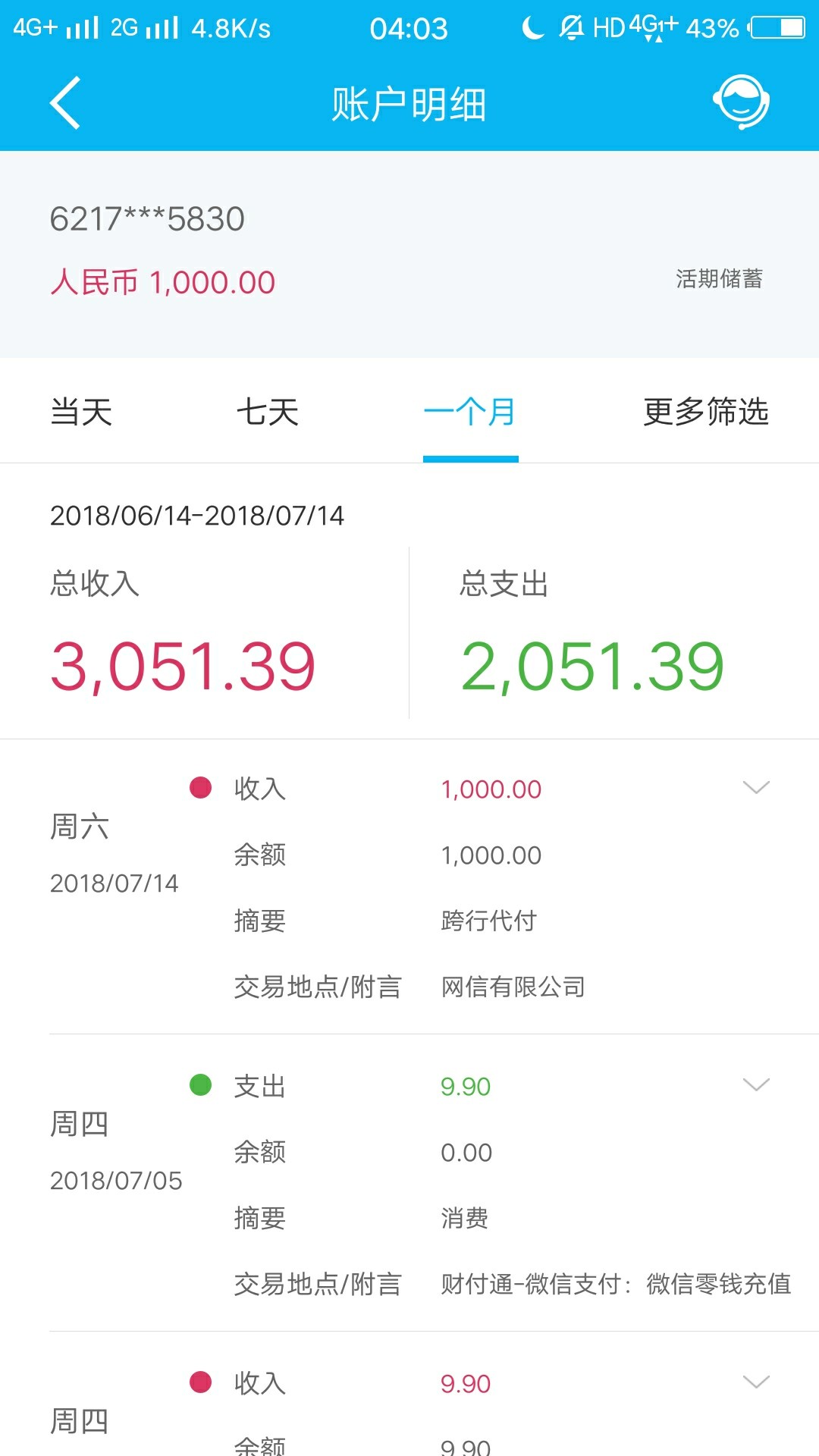Tap the red dot beside 1,000.00 收入
This screenshot has height=1456, width=819.
pos(200,788)
